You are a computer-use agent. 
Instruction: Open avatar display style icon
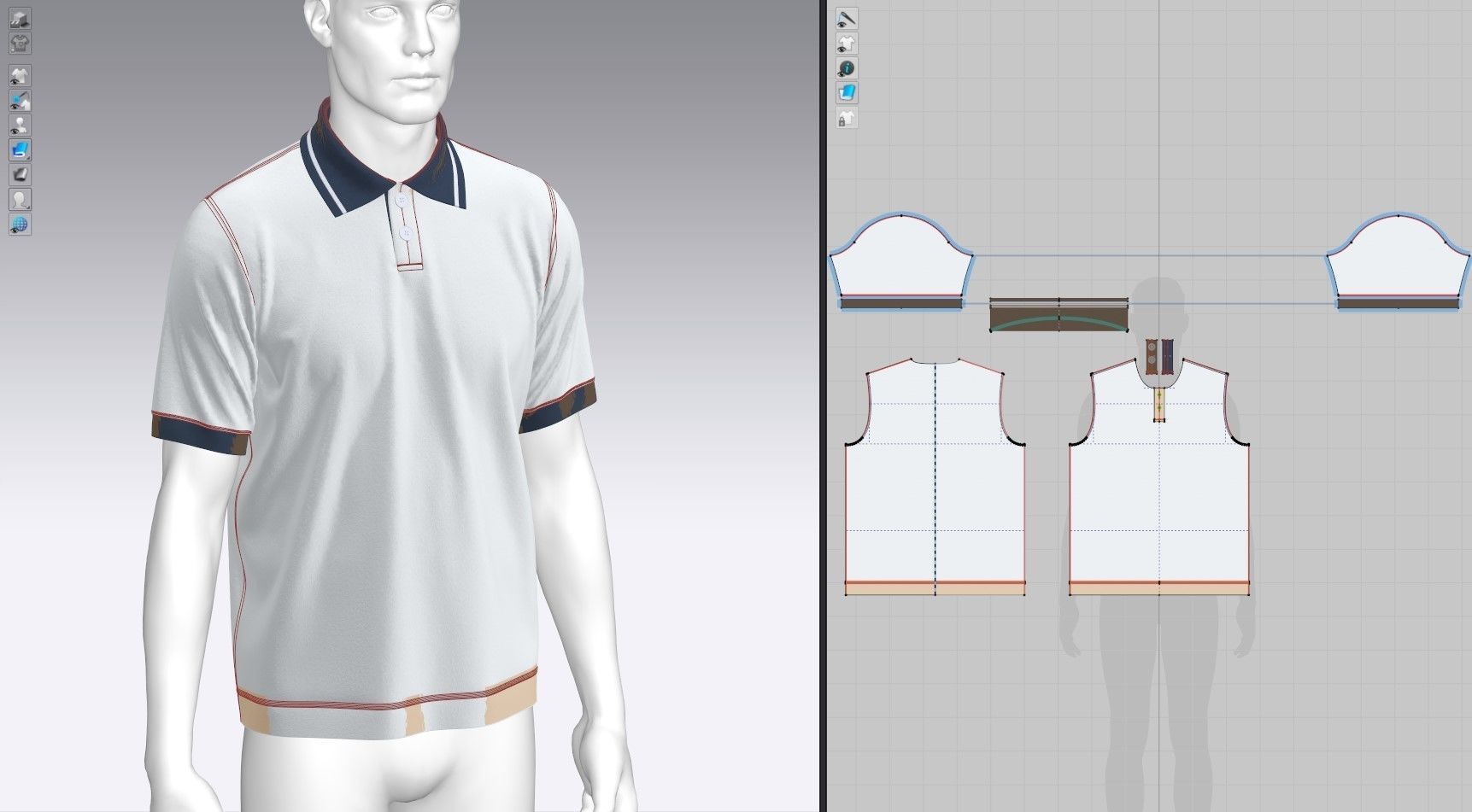click(20, 200)
